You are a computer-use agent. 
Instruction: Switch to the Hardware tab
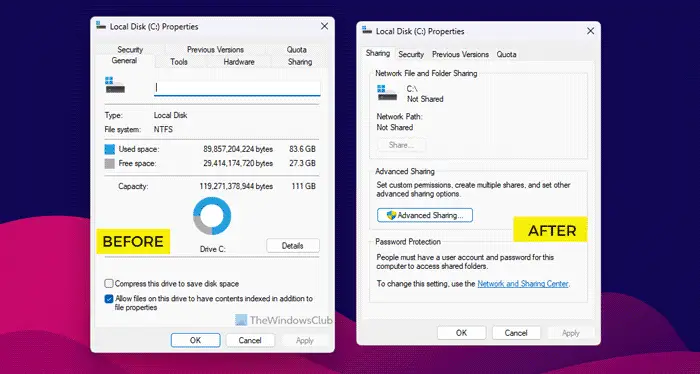[x=239, y=62]
